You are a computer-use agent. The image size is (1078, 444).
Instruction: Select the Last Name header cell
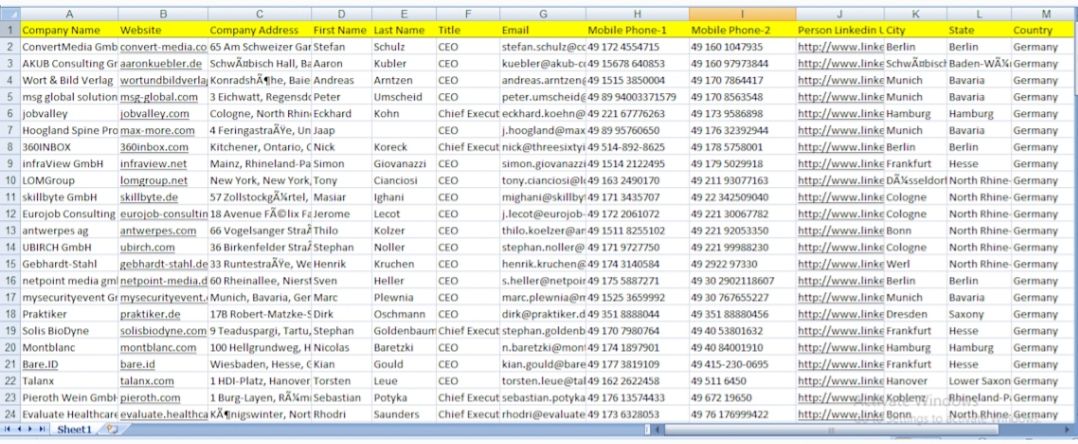point(404,30)
